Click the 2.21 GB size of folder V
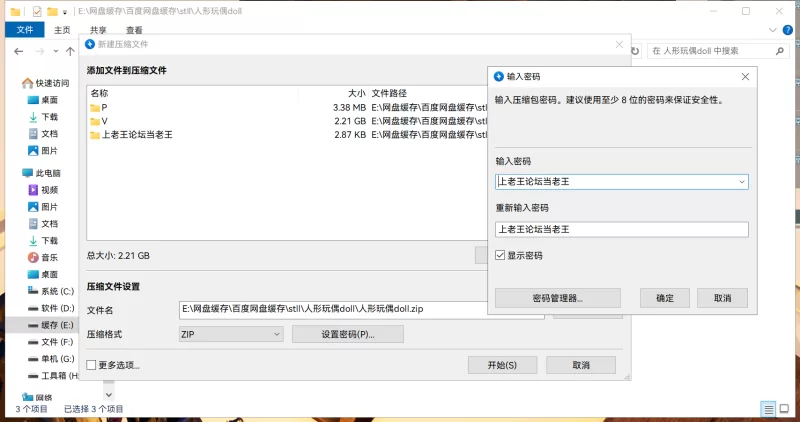The height and width of the screenshot is (422, 800). point(350,121)
